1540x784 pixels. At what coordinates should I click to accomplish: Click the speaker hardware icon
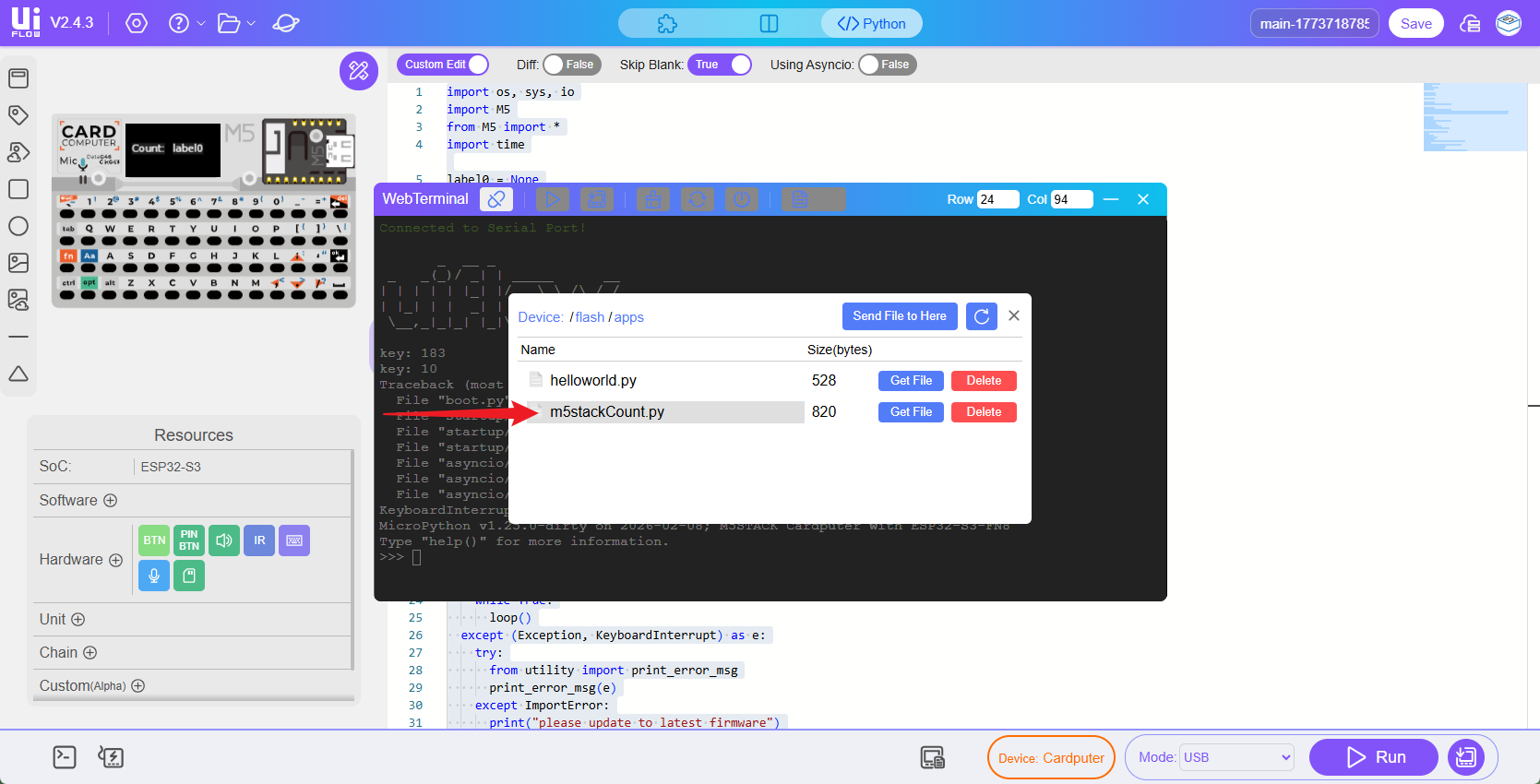pyautogui.click(x=224, y=540)
